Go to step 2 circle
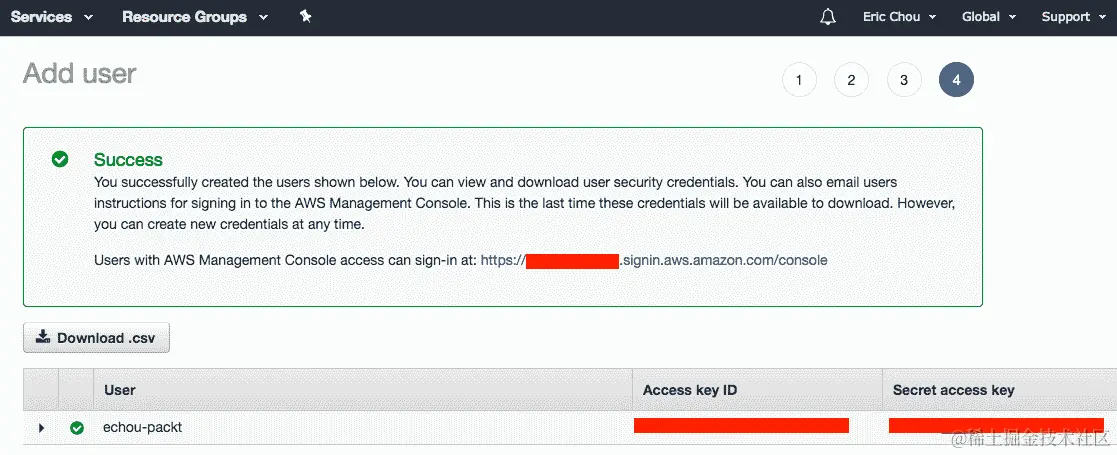The height and width of the screenshot is (455, 1117). [851, 80]
